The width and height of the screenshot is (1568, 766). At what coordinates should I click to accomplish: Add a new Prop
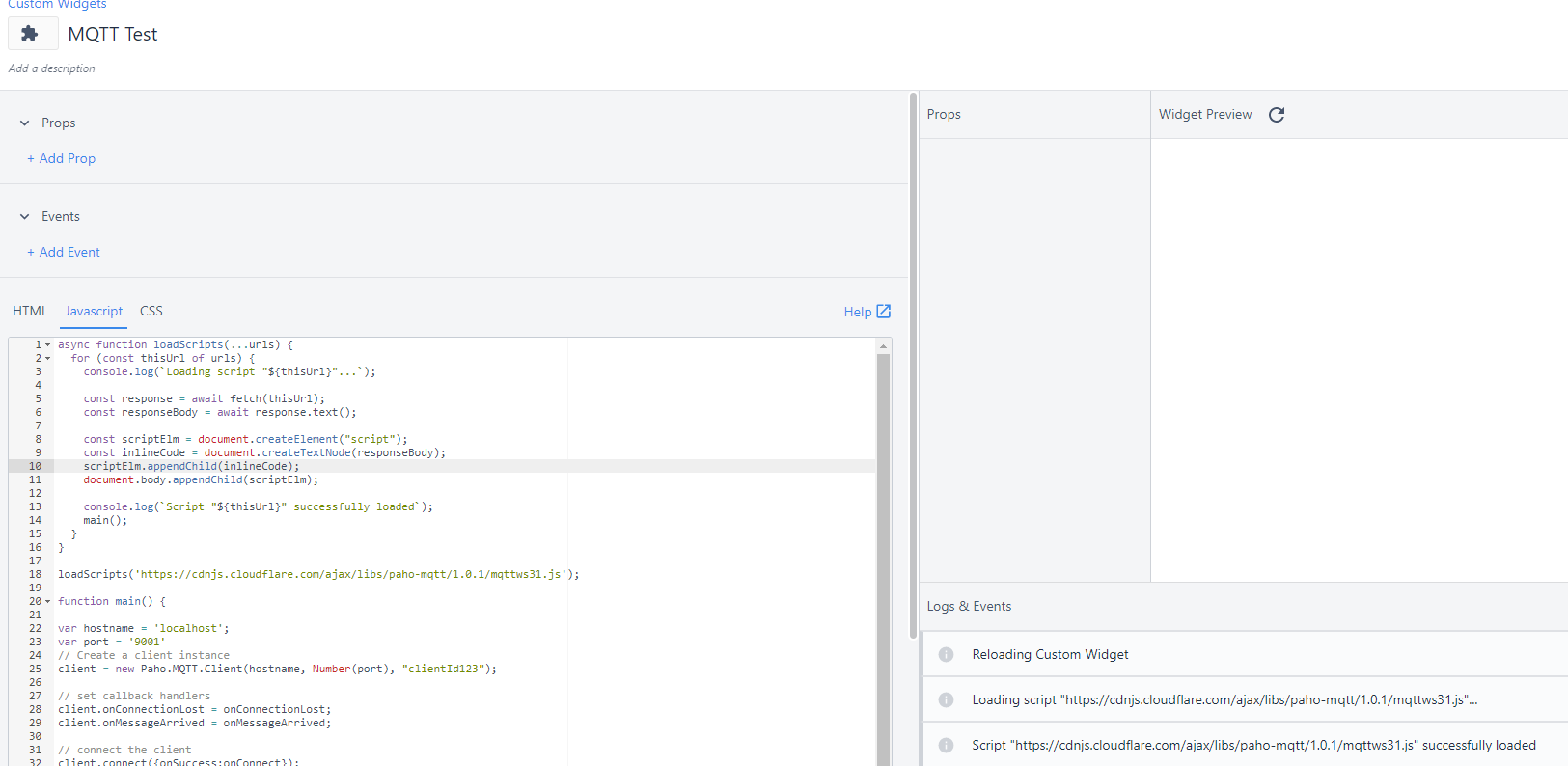pyautogui.click(x=62, y=159)
